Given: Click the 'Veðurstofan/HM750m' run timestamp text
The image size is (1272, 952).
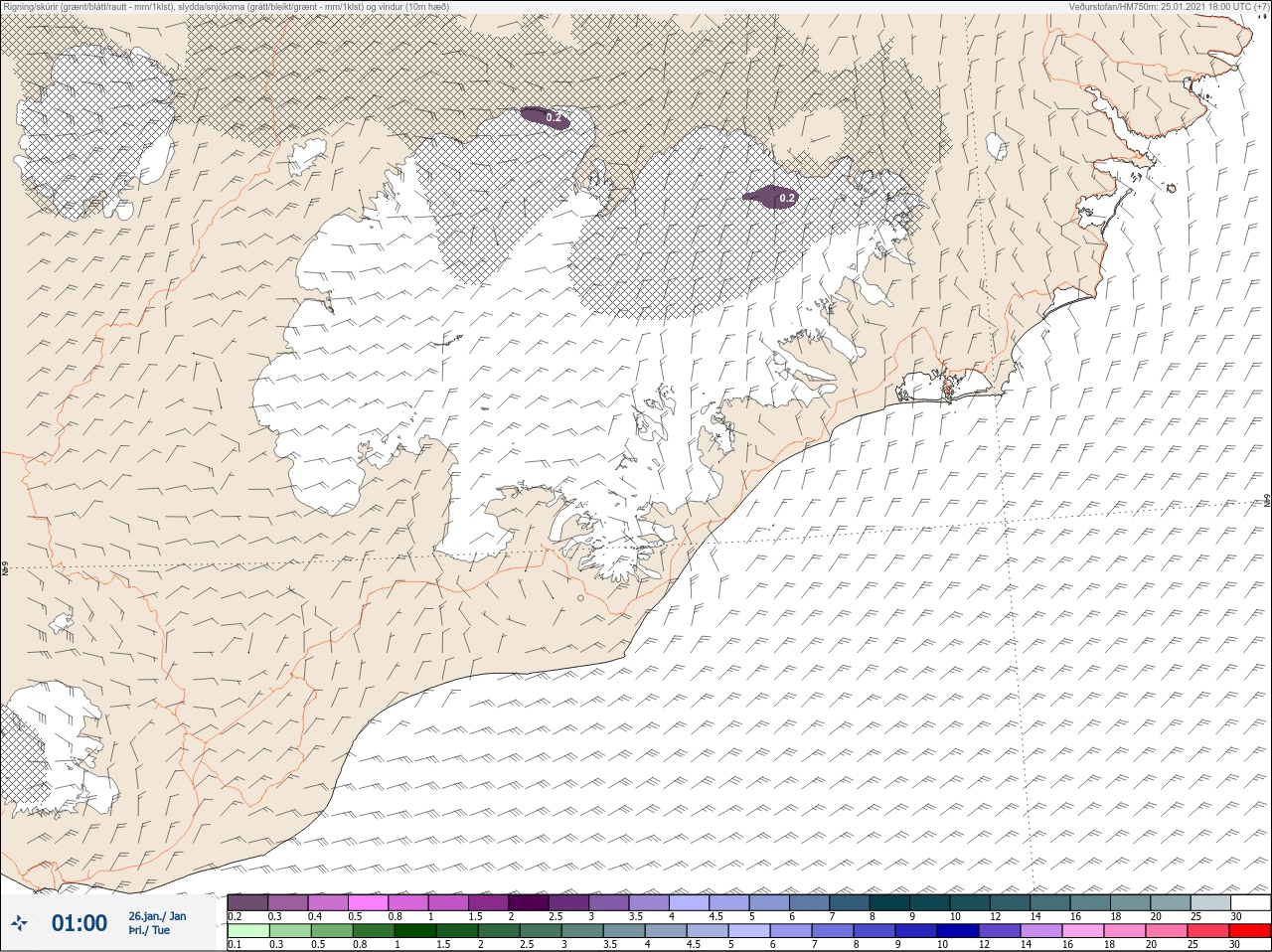Looking at the screenshot, I should [x=1168, y=6].
